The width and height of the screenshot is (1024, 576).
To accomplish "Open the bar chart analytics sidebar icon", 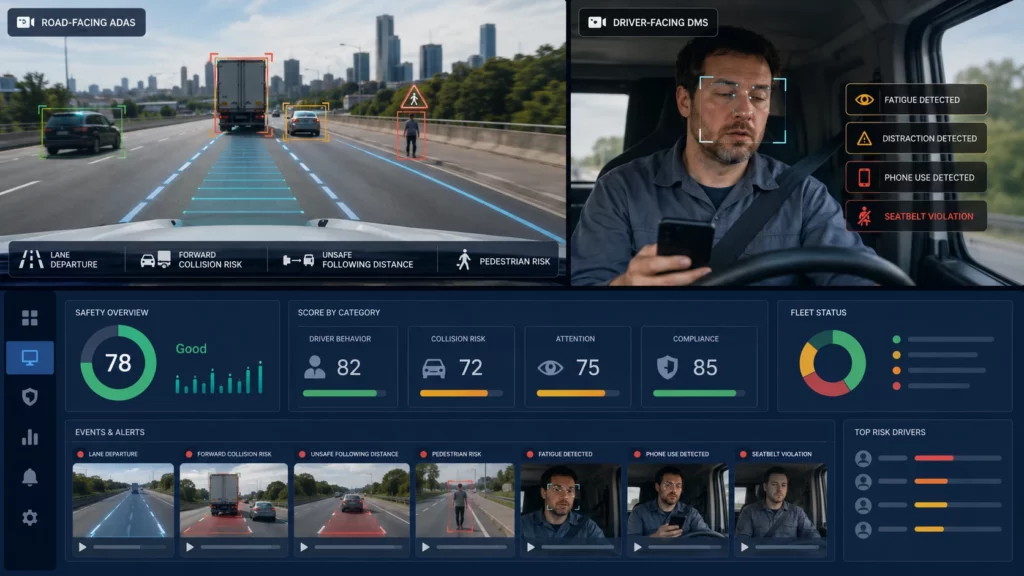I will coord(29,437).
